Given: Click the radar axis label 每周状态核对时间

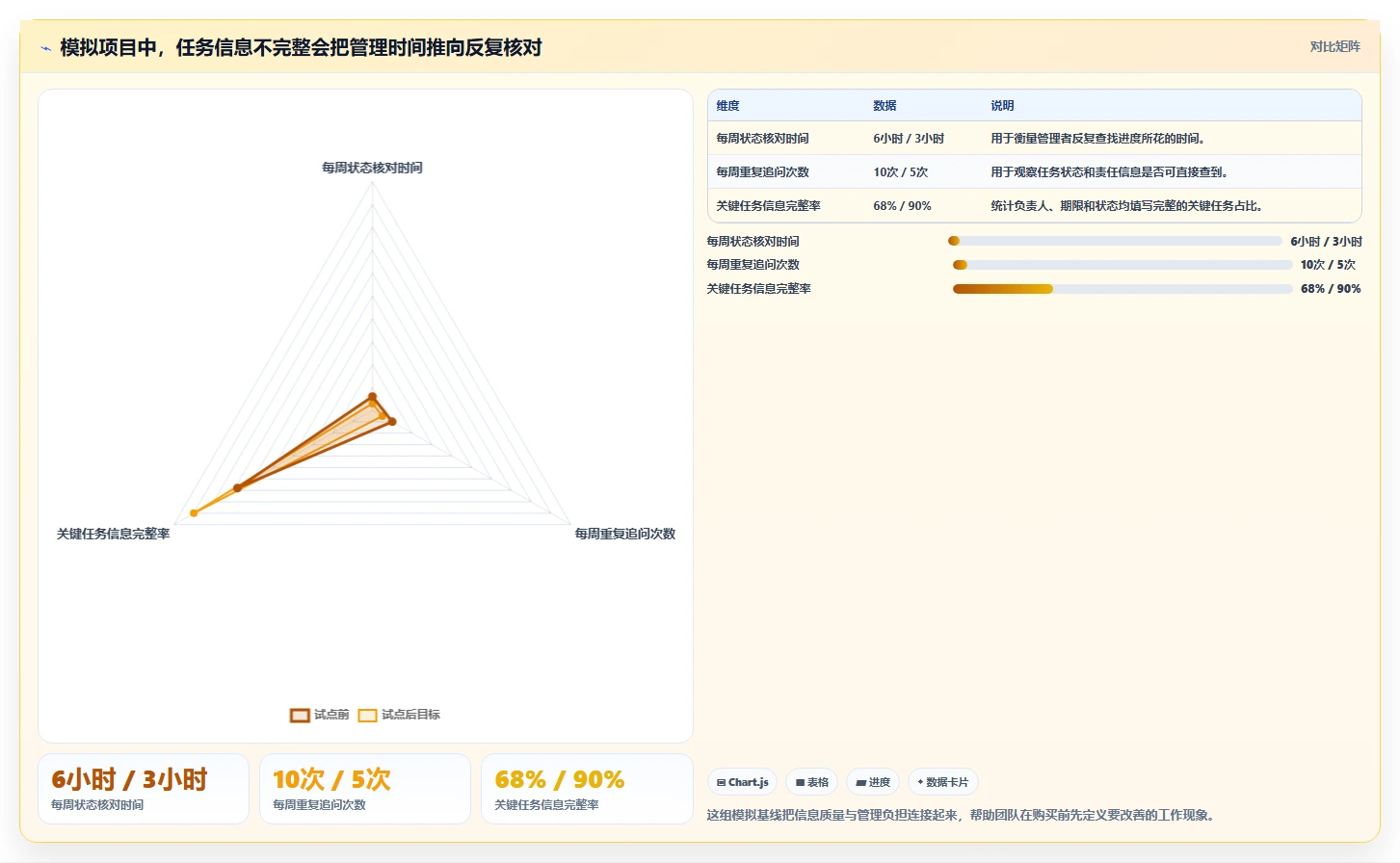Looking at the screenshot, I should pyautogui.click(x=372, y=168).
